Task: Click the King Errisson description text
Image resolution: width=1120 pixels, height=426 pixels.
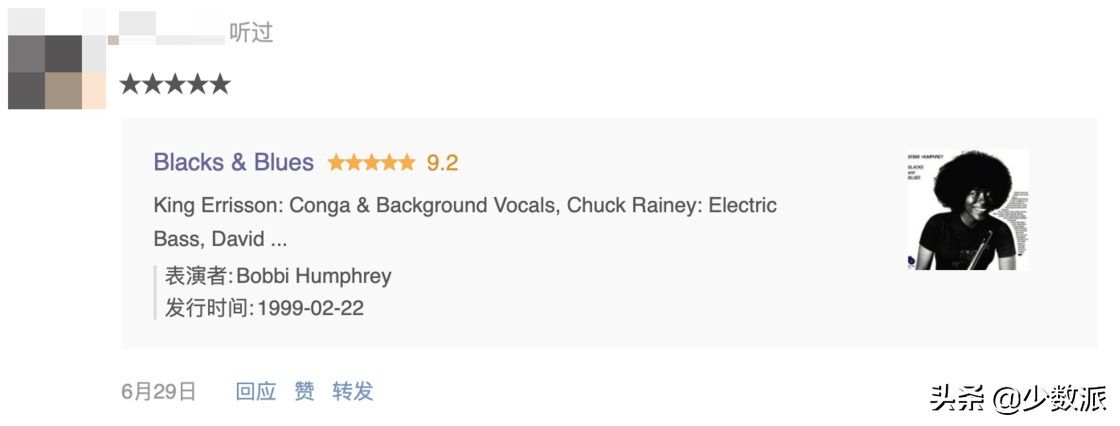Action: 465,206
